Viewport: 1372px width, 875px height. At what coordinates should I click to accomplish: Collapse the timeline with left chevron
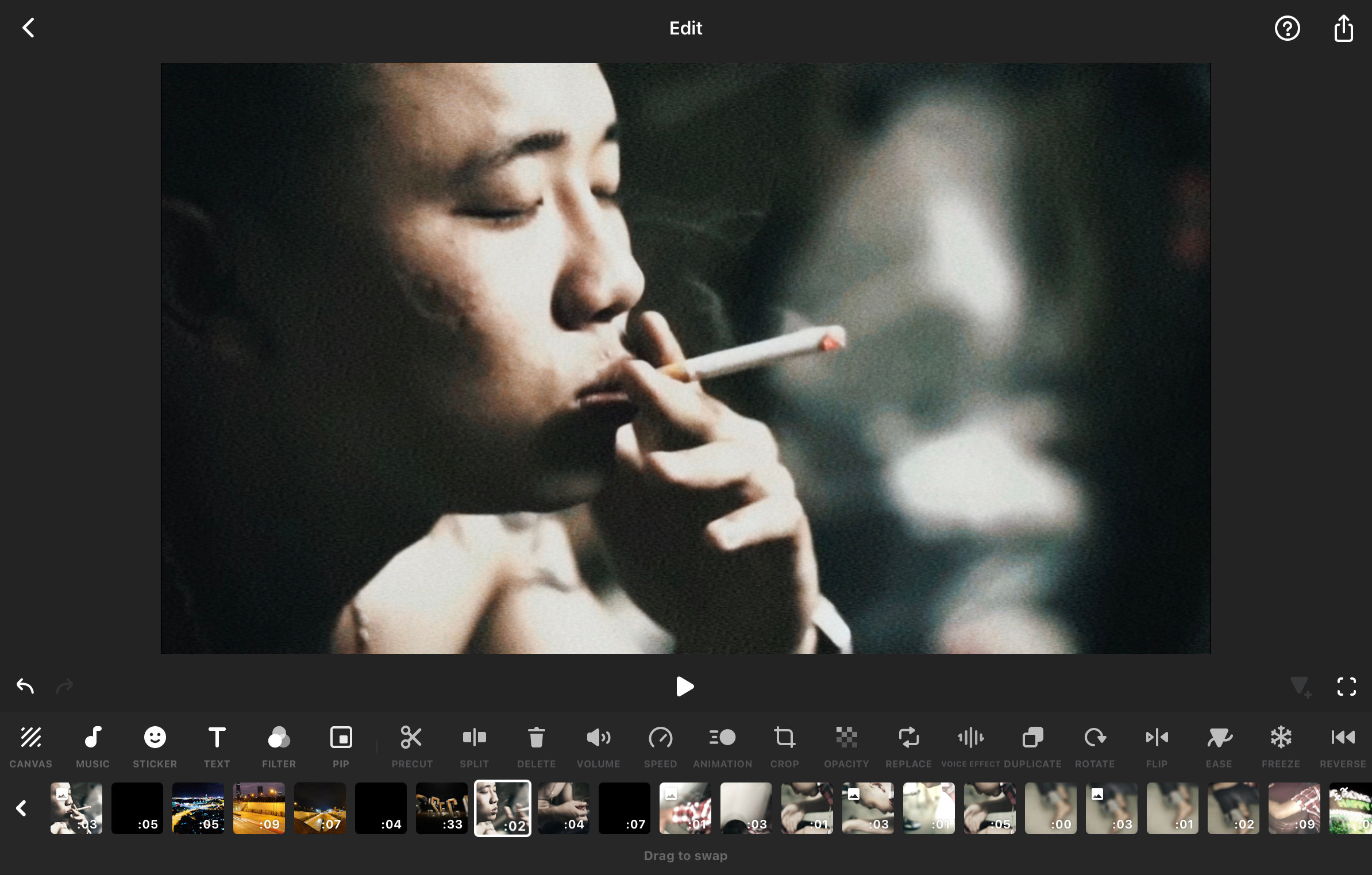click(21, 808)
